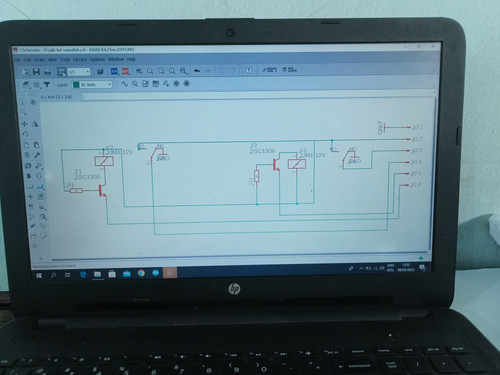Select the Show eye tool in the left toolbar

coord(33,102)
